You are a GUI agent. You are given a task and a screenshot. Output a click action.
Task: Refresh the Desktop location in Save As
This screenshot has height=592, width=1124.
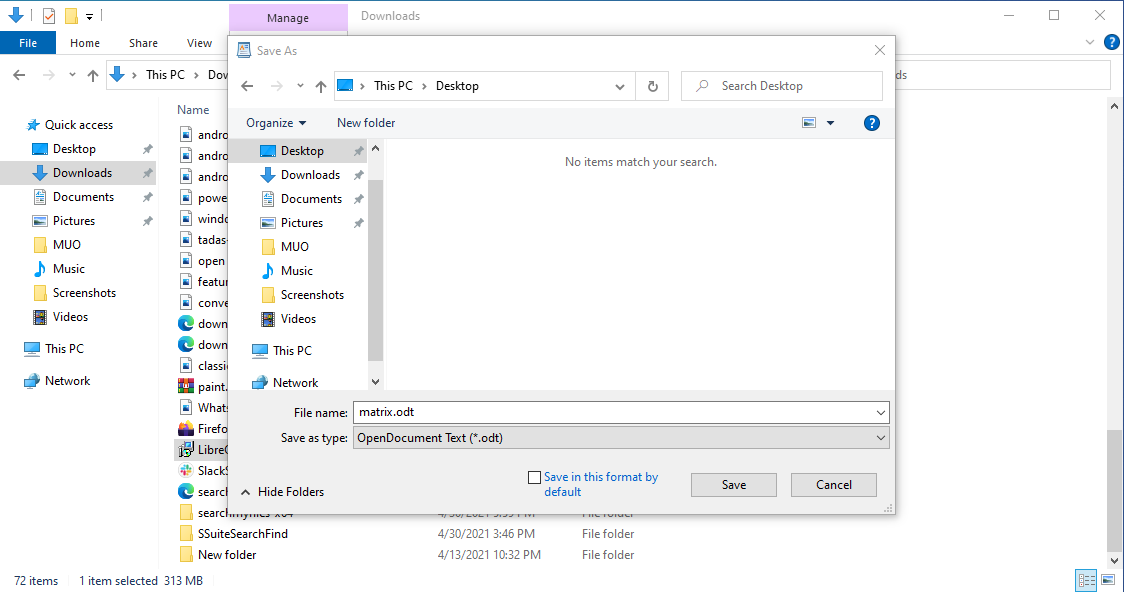(x=652, y=86)
